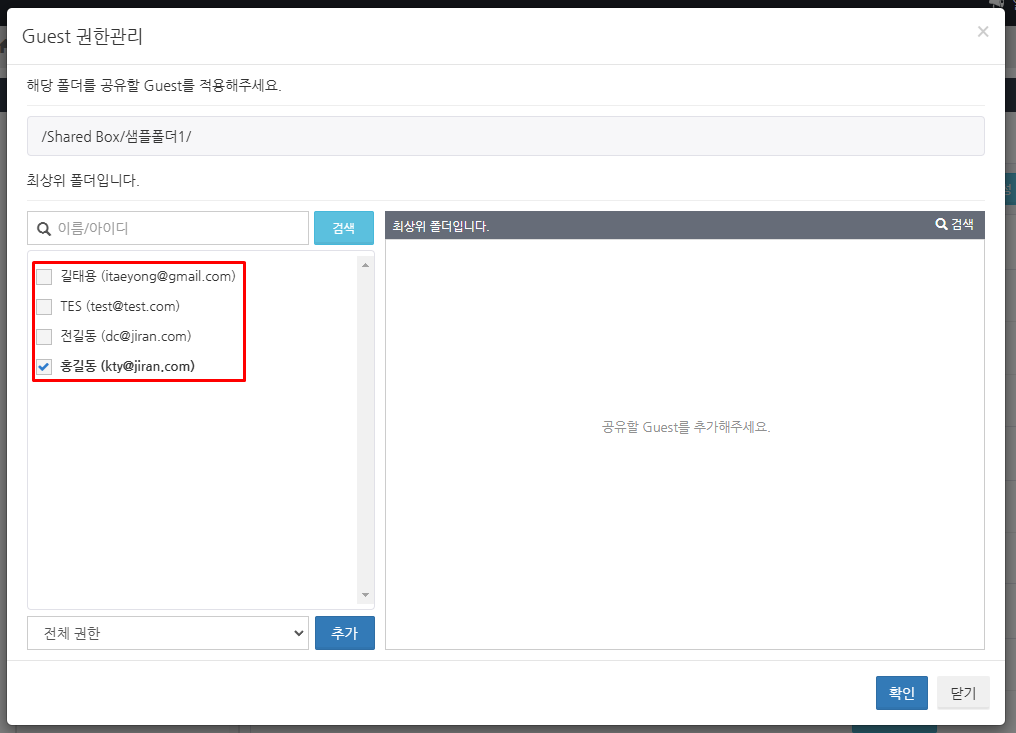This screenshot has width=1016, height=733.
Task: Click the empty '공유할 Guest를 추가해주세요' panel
Action: [685, 427]
